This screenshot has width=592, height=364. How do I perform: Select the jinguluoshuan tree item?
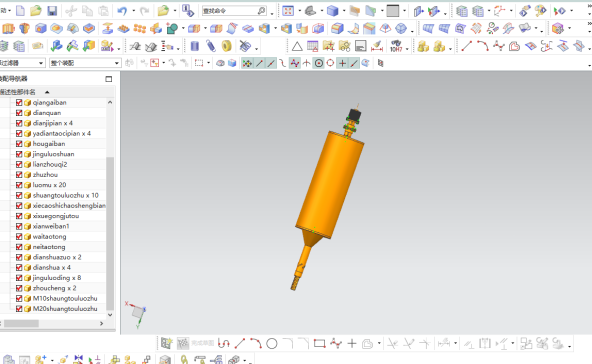tap(53, 154)
